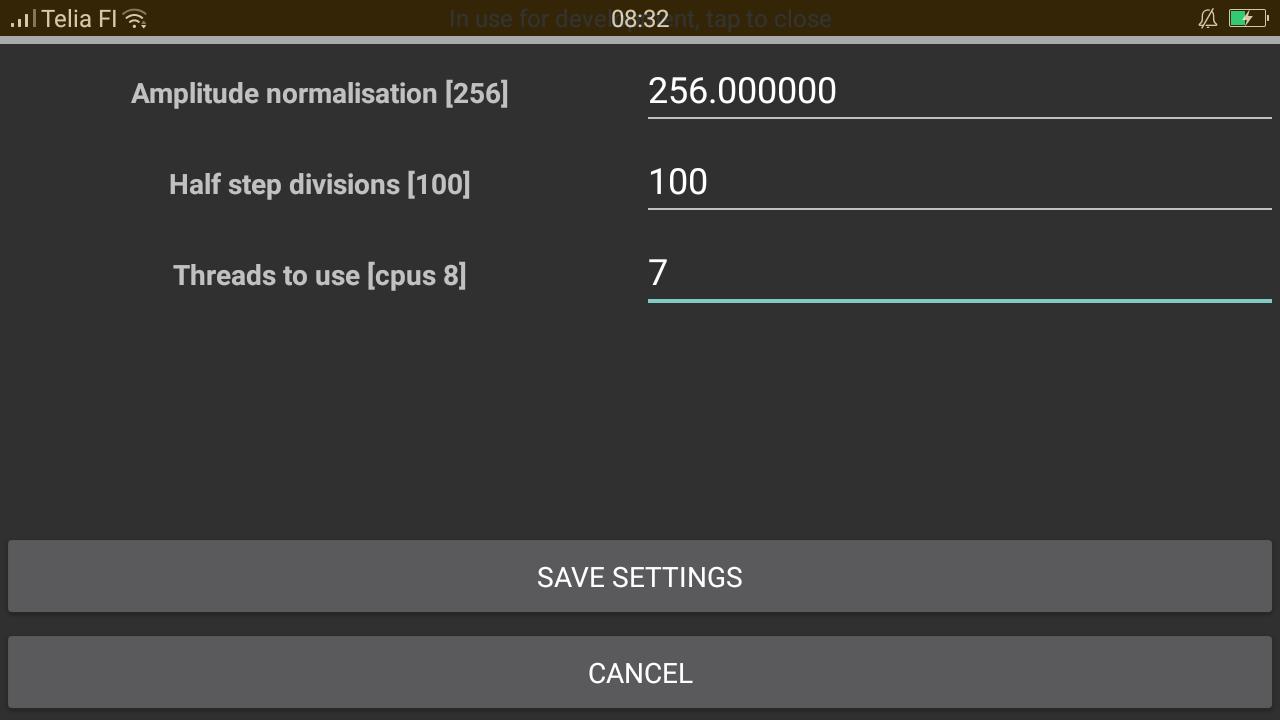Tap the charging battery icon
This screenshot has height=720, width=1280.
[1248, 19]
